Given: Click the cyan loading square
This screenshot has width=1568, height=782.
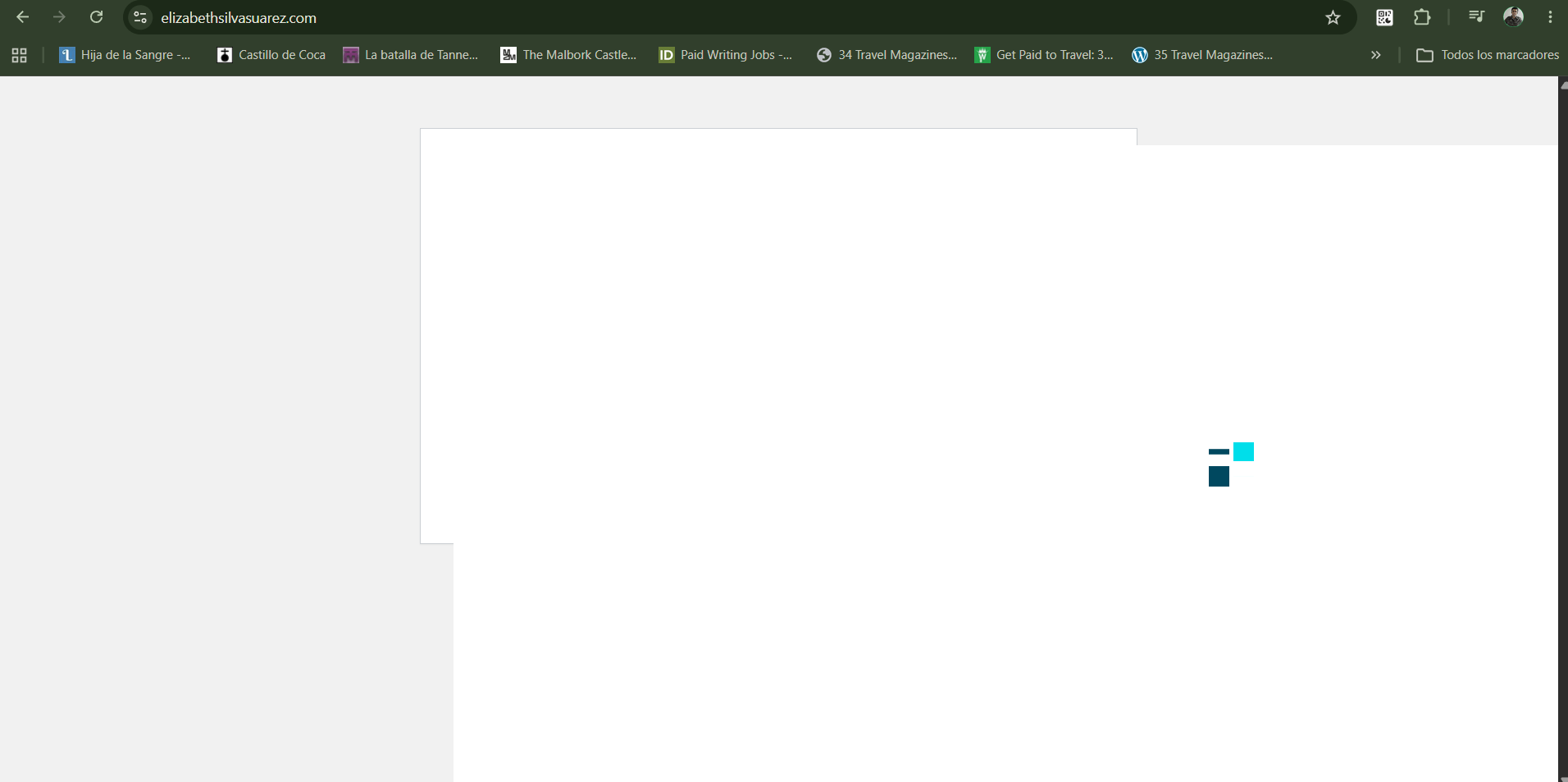Looking at the screenshot, I should tap(1243, 451).
